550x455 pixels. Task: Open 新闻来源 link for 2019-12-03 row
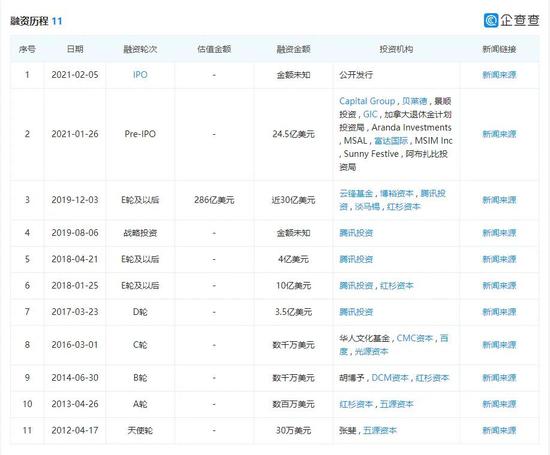point(499,200)
